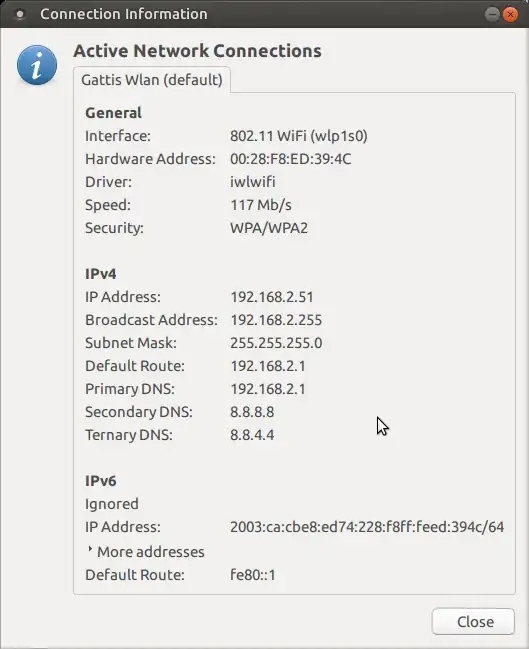The height and width of the screenshot is (649, 529).
Task: Click the blue information icon
Action: 37,65
